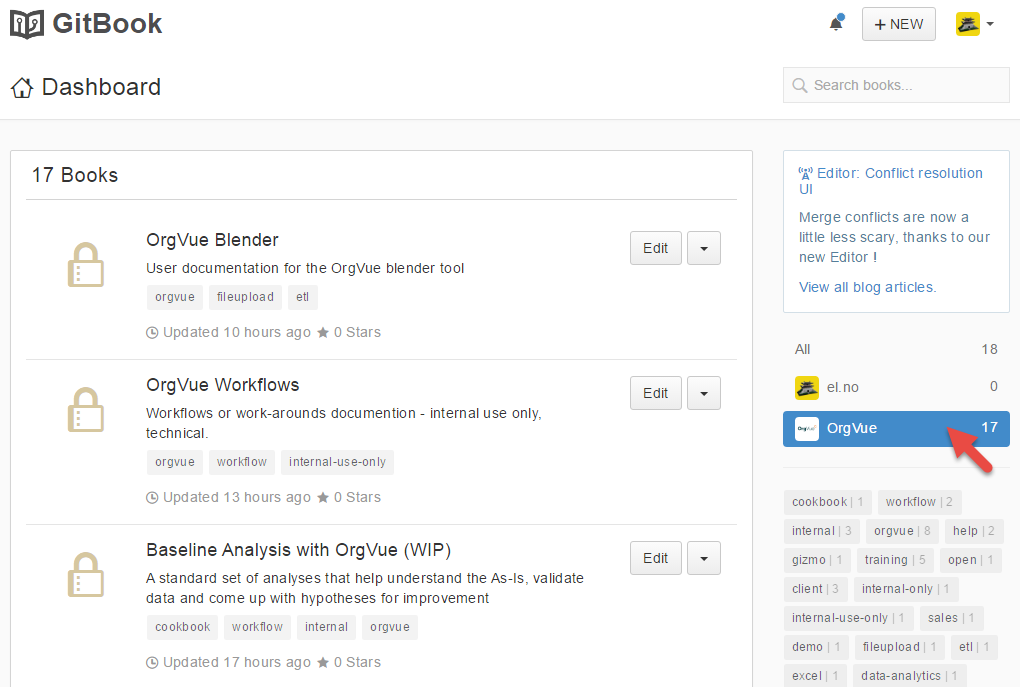Open the user avatar account dropdown
The image size is (1020, 687).
click(x=975, y=24)
